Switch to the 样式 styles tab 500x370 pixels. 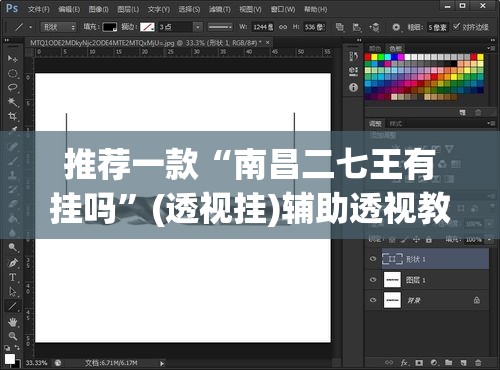(x=396, y=124)
